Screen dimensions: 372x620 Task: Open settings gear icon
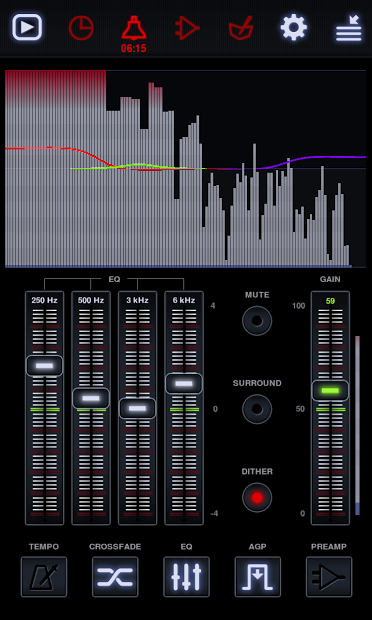click(x=294, y=27)
